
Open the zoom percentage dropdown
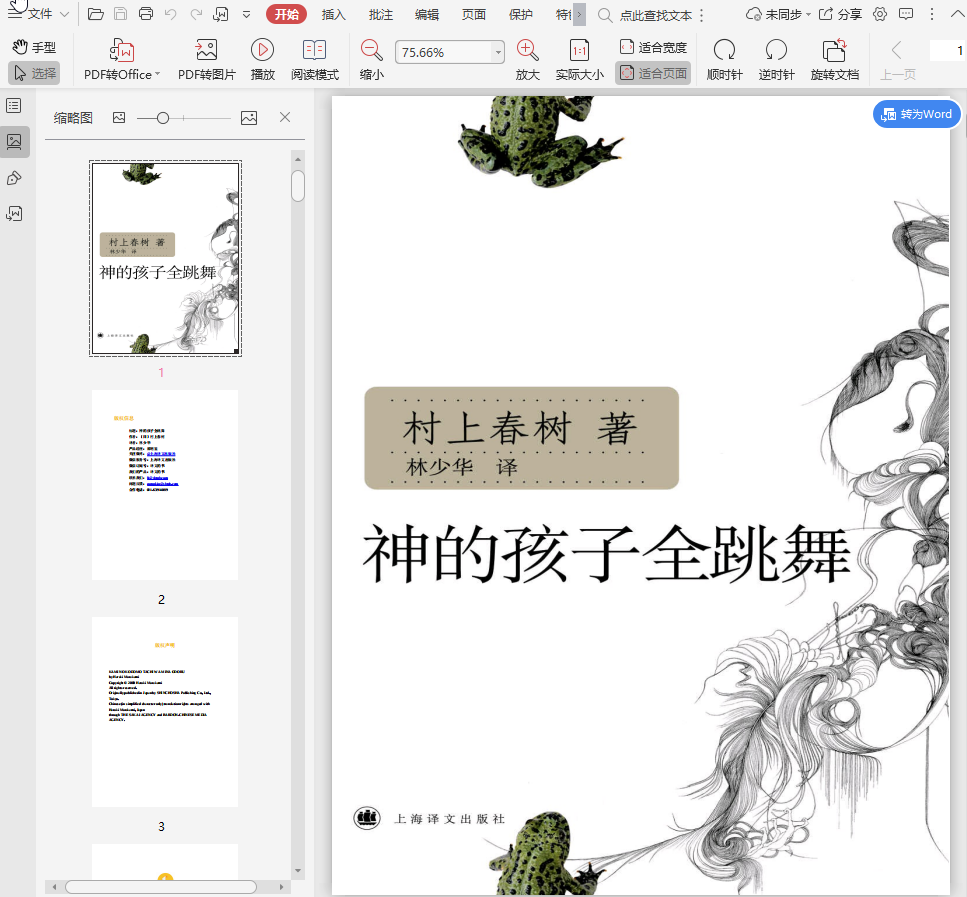coord(498,52)
